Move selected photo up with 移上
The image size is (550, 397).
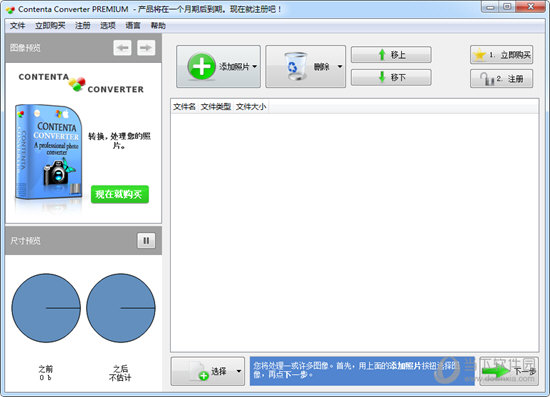(x=391, y=55)
